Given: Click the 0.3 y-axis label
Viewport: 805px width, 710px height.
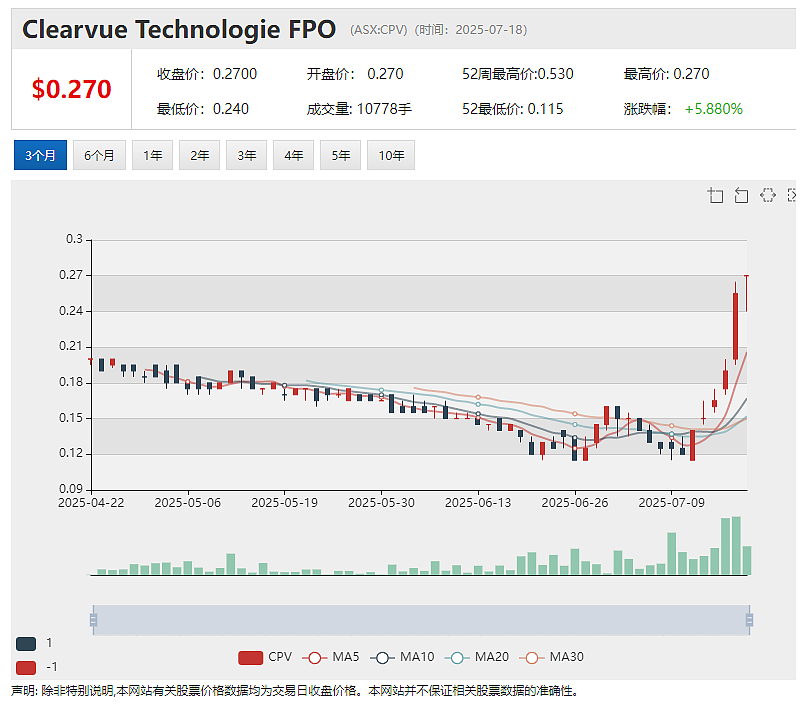Looking at the screenshot, I should pyautogui.click(x=74, y=239).
